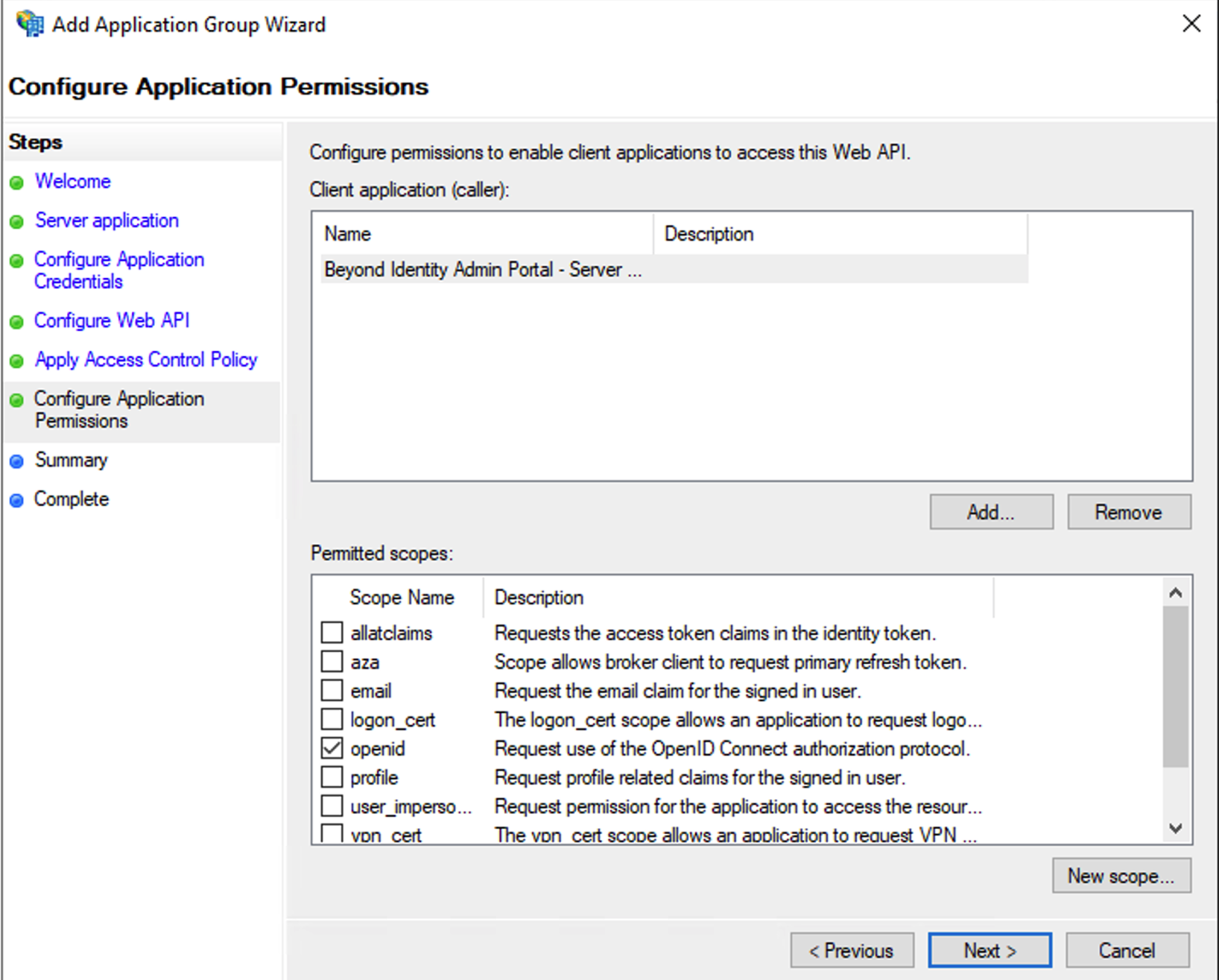Click the blue bullet beside Complete step
Viewport: 1219px width, 980px height.
pos(17,500)
